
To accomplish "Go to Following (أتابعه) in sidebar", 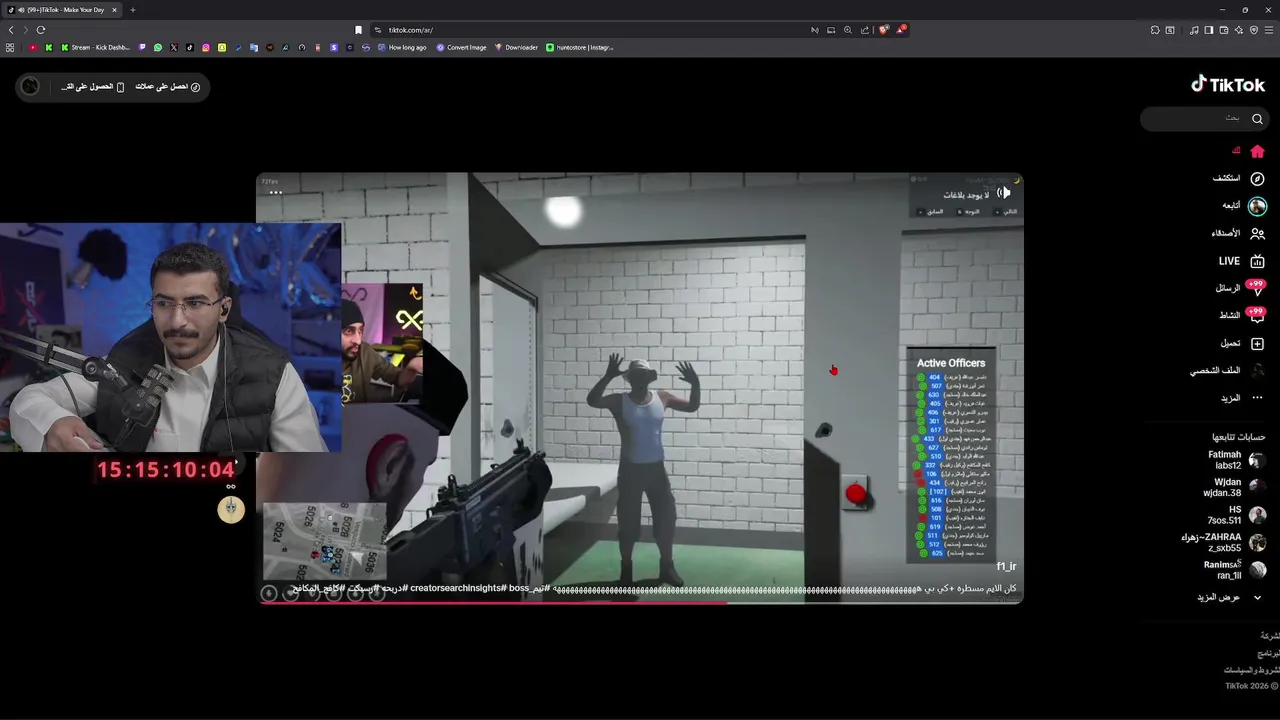I will click(1244, 206).
